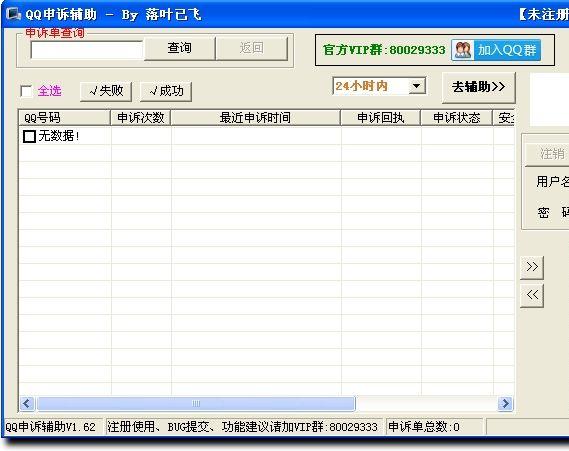Toggle the 全选 checkbox
The width and height of the screenshot is (569, 451).
coord(26,91)
